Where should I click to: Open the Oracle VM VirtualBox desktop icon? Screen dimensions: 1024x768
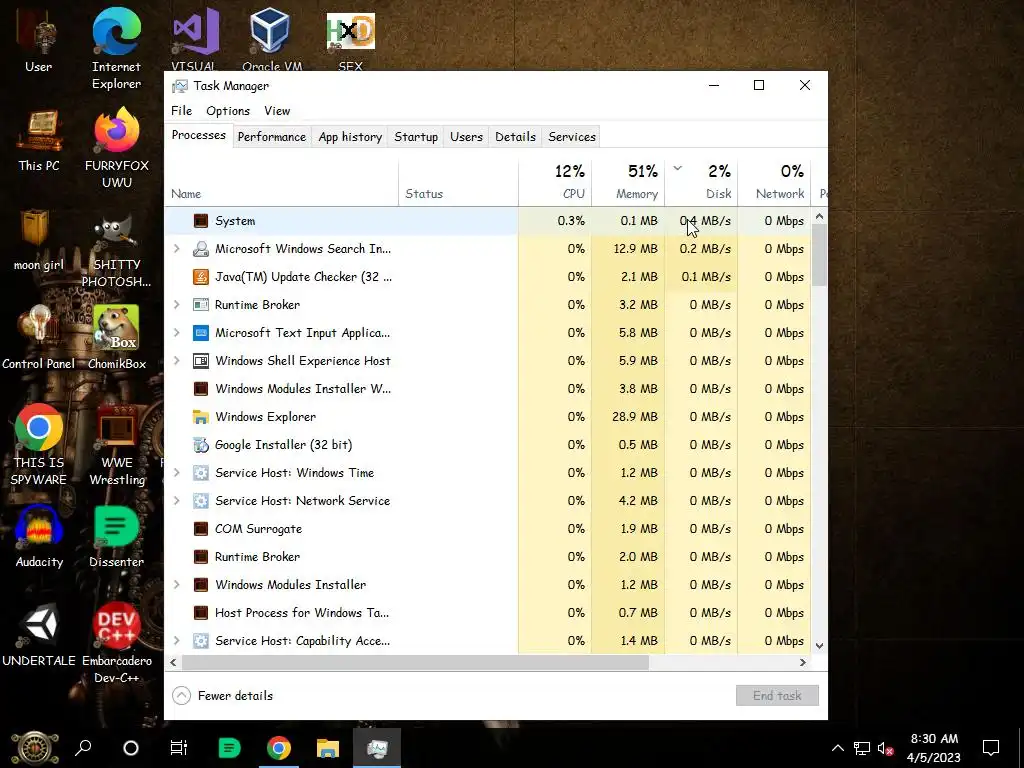(x=270, y=39)
